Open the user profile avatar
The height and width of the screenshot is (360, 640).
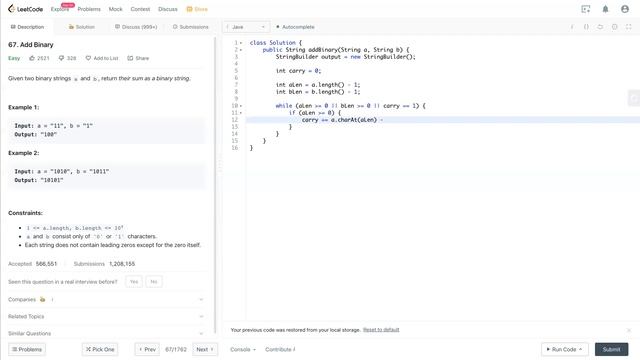624,9
